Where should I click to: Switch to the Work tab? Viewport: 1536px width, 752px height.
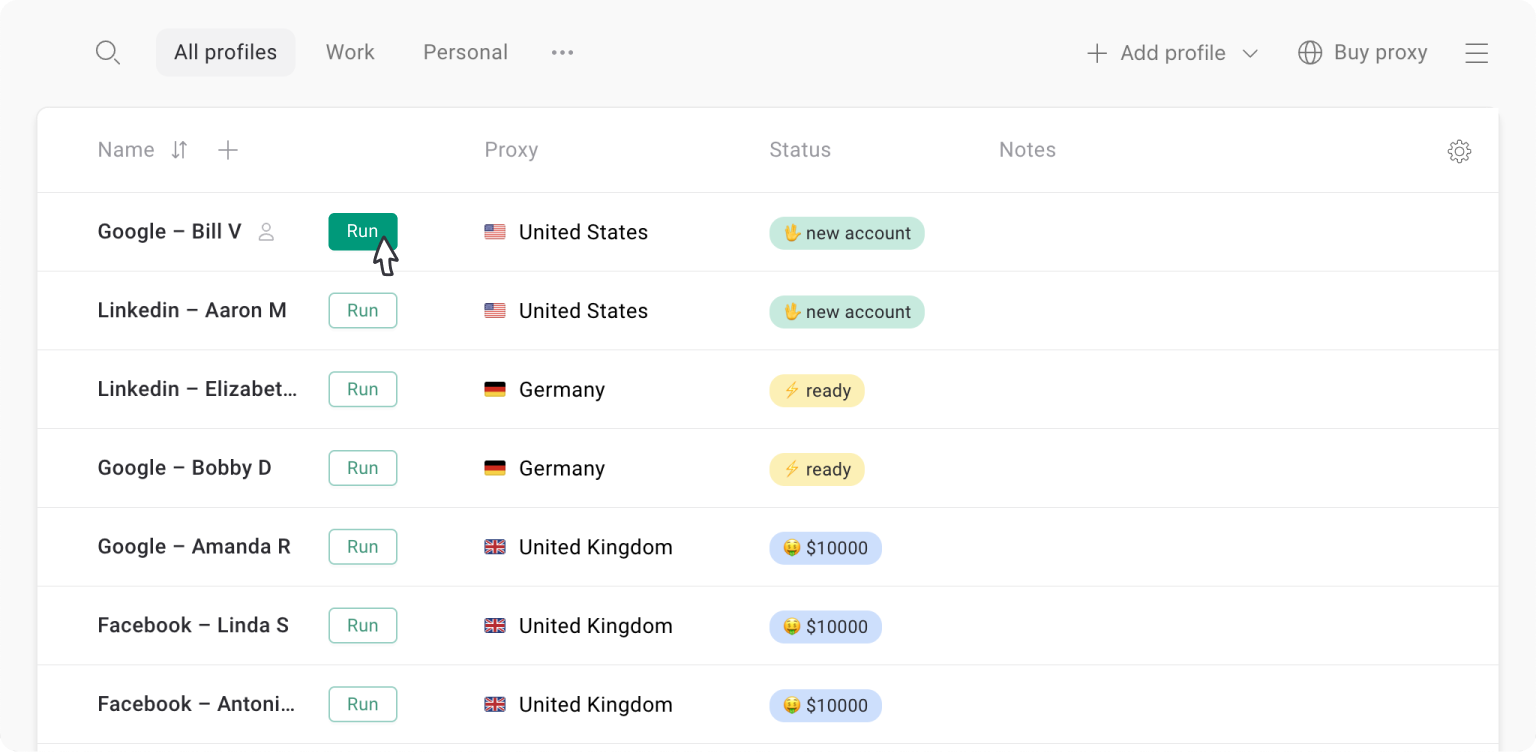pos(350,52)
